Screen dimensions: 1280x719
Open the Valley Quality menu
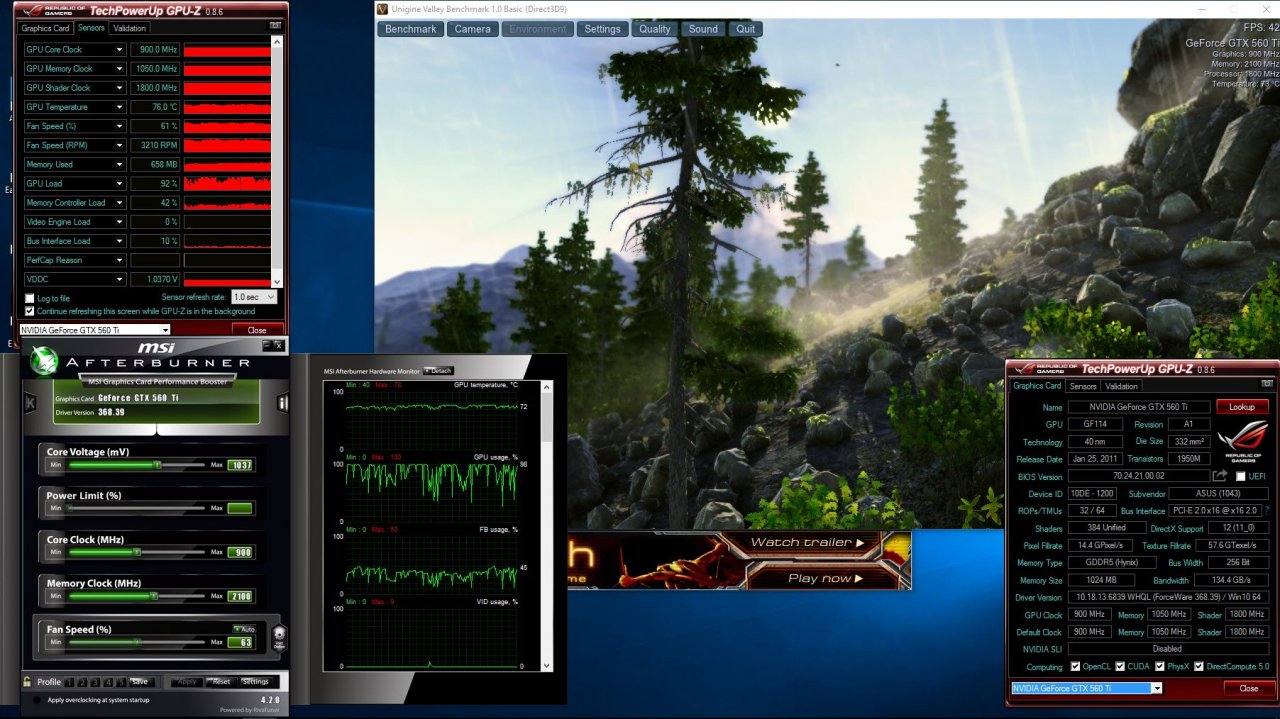[x=655, y=29]
